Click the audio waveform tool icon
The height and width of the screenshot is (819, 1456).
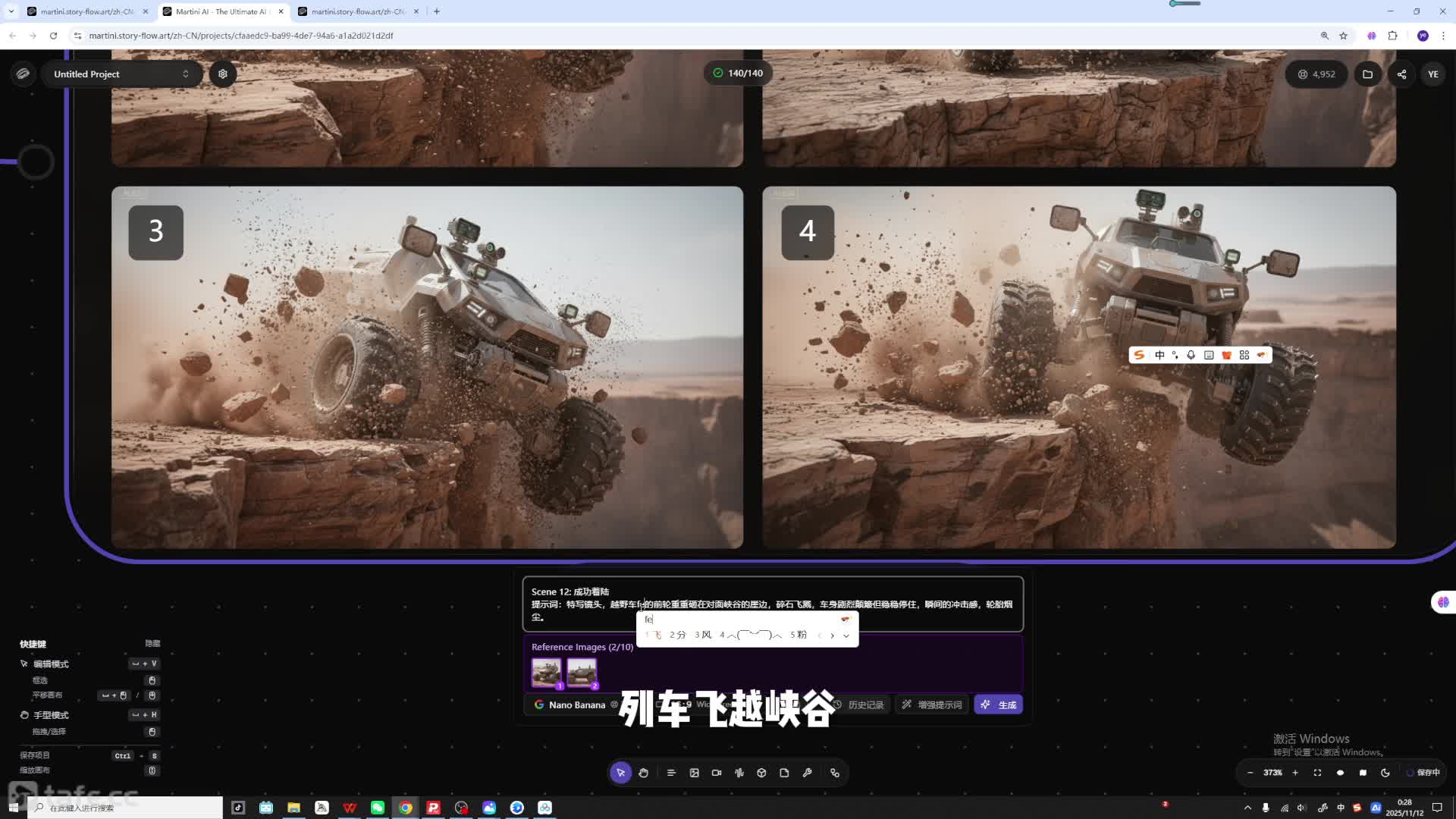click(739, 773)
